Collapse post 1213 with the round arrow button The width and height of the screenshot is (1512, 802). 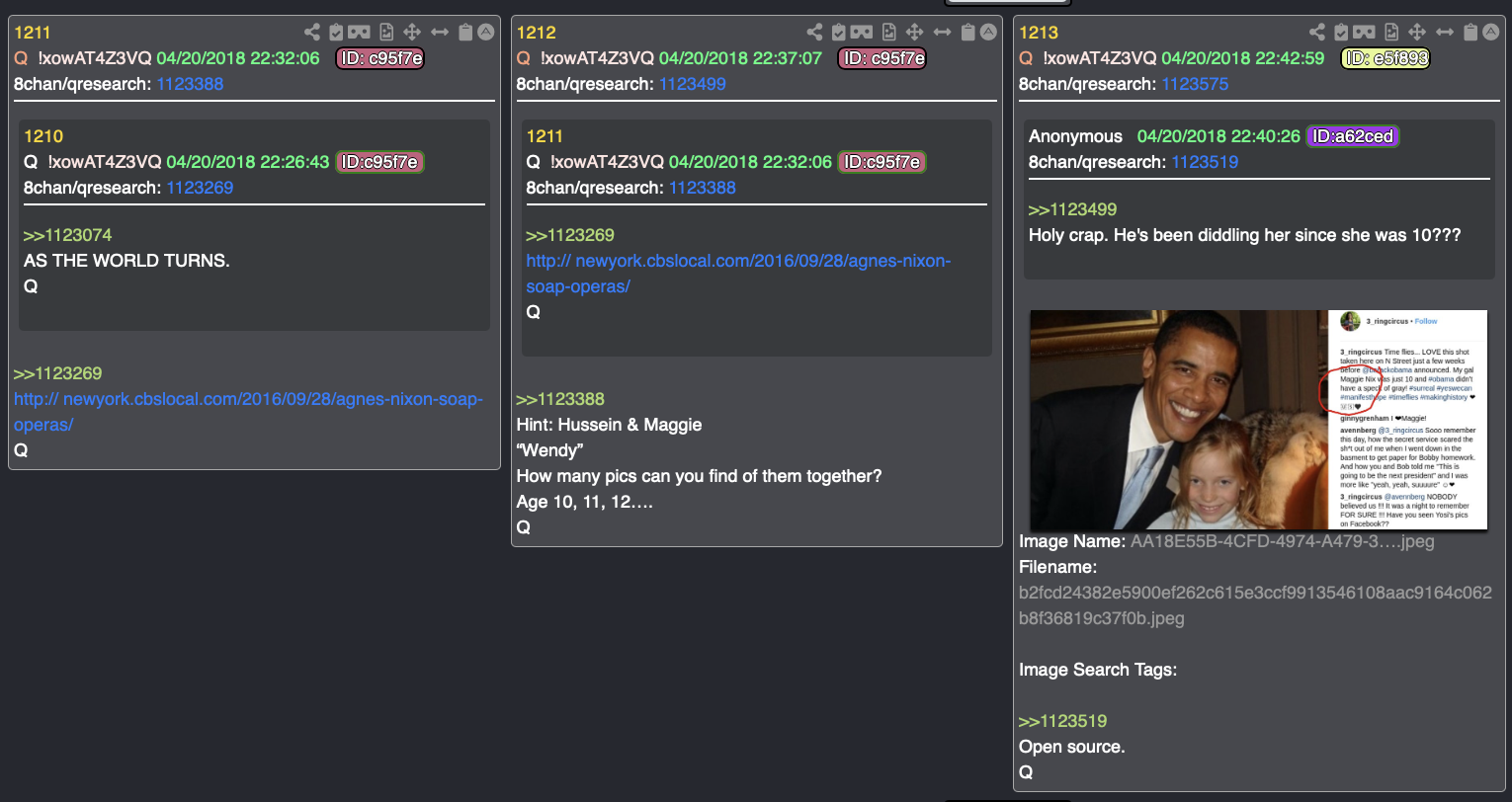tap(1491, 32)
